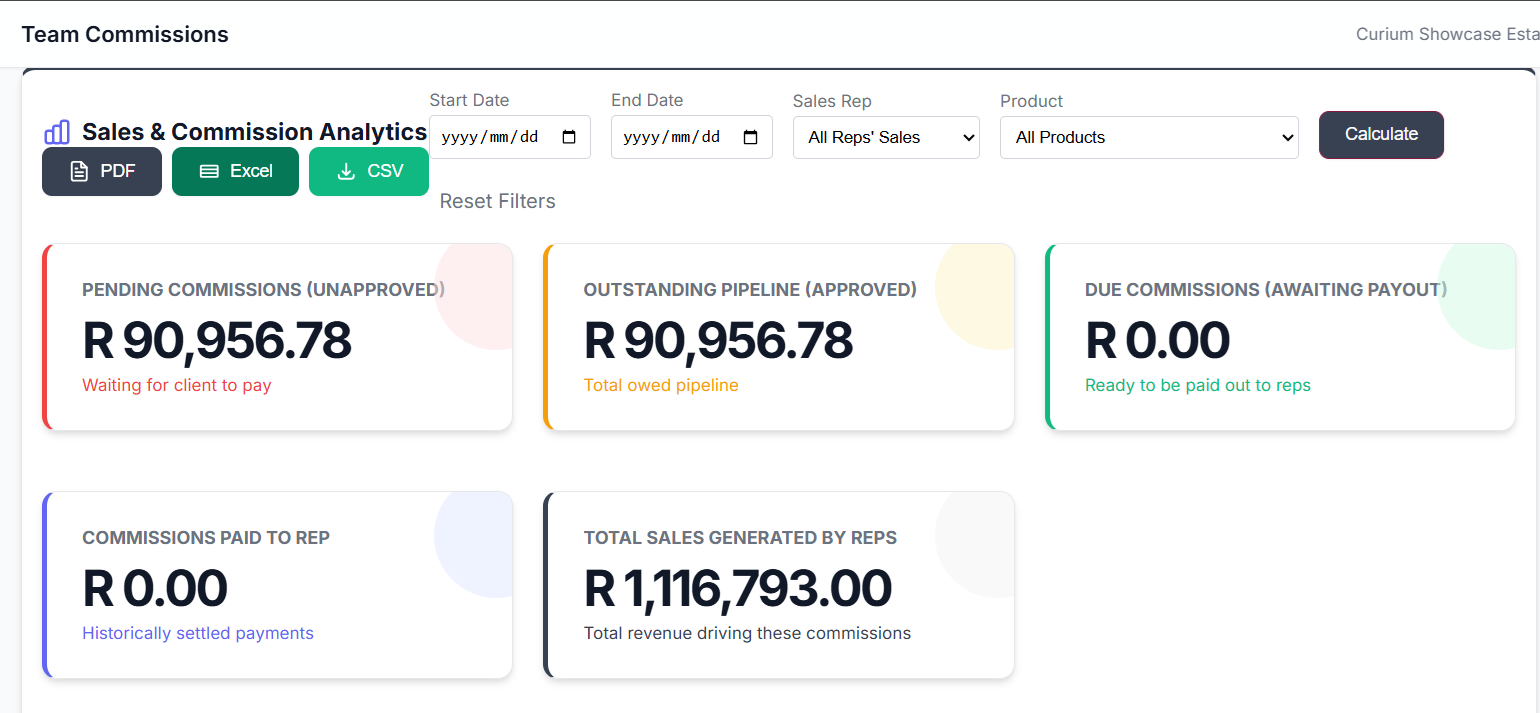Click the bar chart analytics icon

tap(57, 132)
